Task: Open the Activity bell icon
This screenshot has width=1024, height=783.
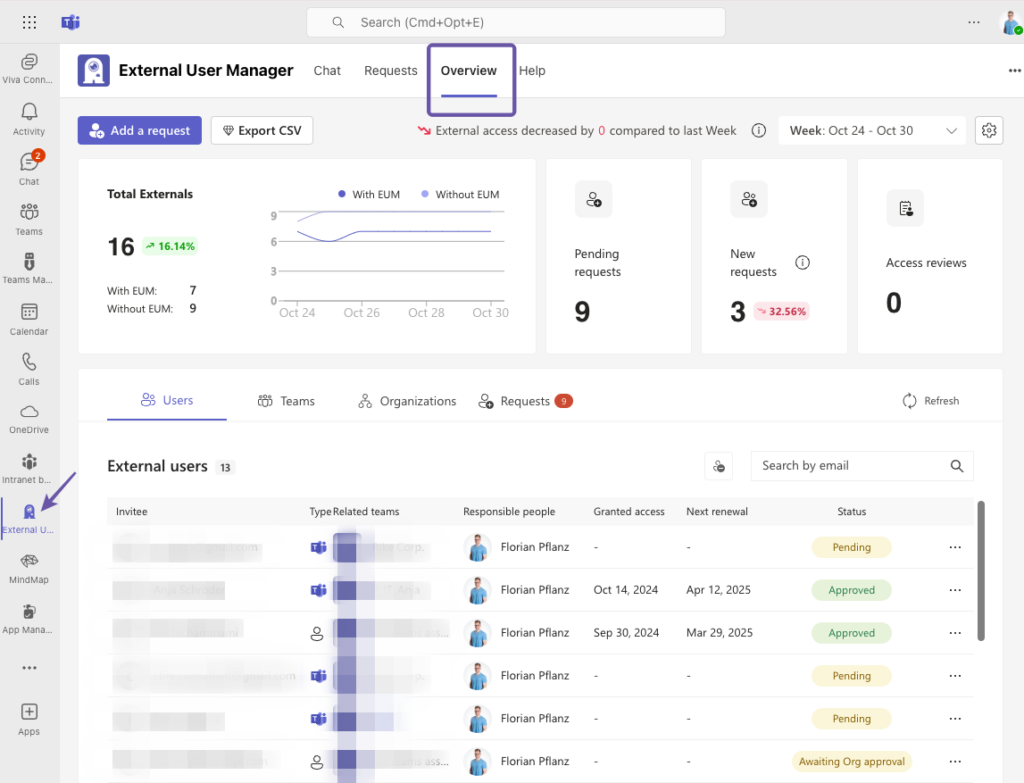Action: [x=29, y=119]
